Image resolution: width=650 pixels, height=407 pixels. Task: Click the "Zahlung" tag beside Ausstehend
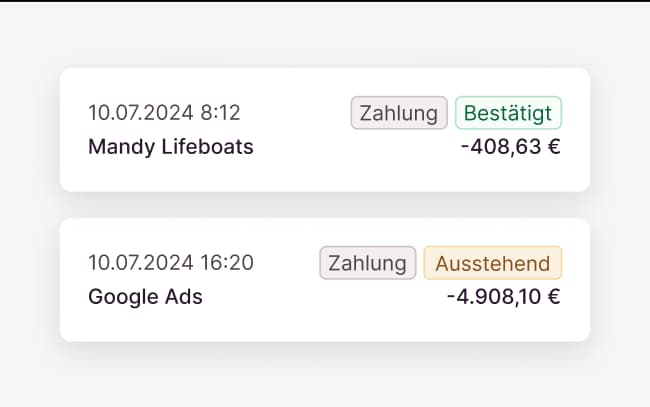point(368,263)
